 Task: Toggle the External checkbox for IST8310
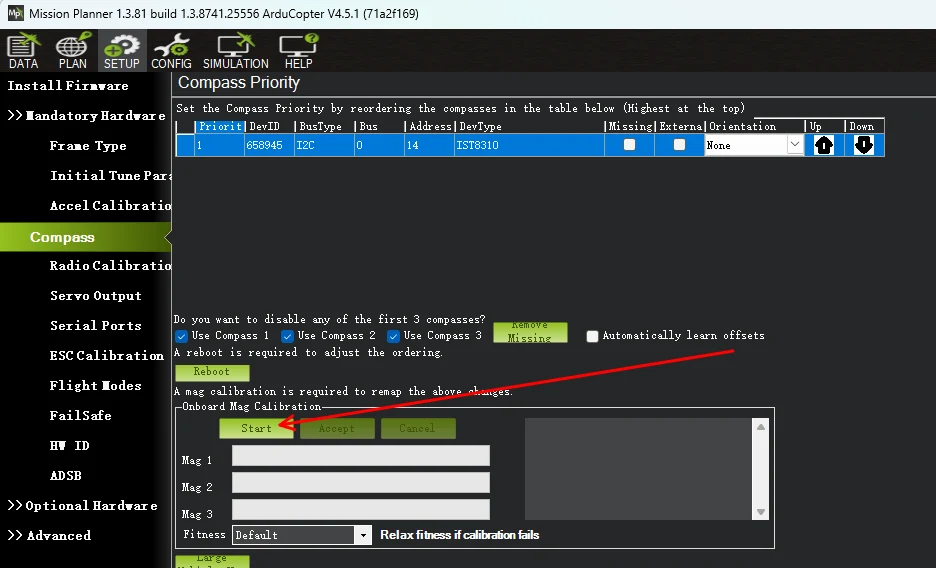(679, 144)
